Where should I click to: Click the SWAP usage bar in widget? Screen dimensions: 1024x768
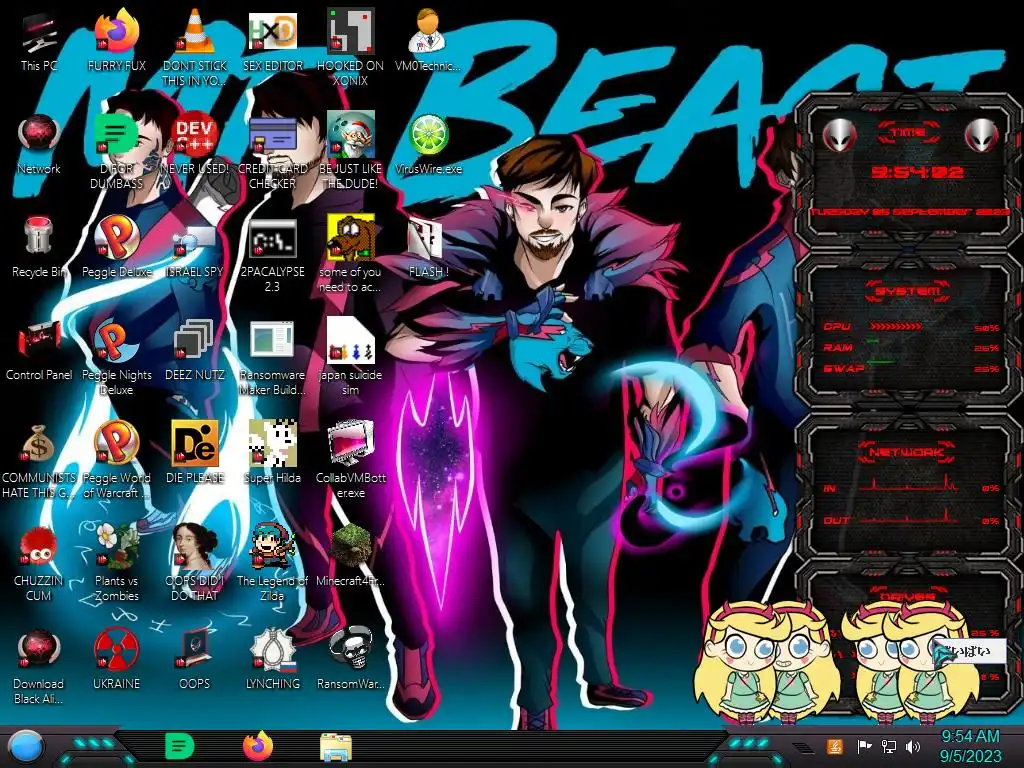880,362
